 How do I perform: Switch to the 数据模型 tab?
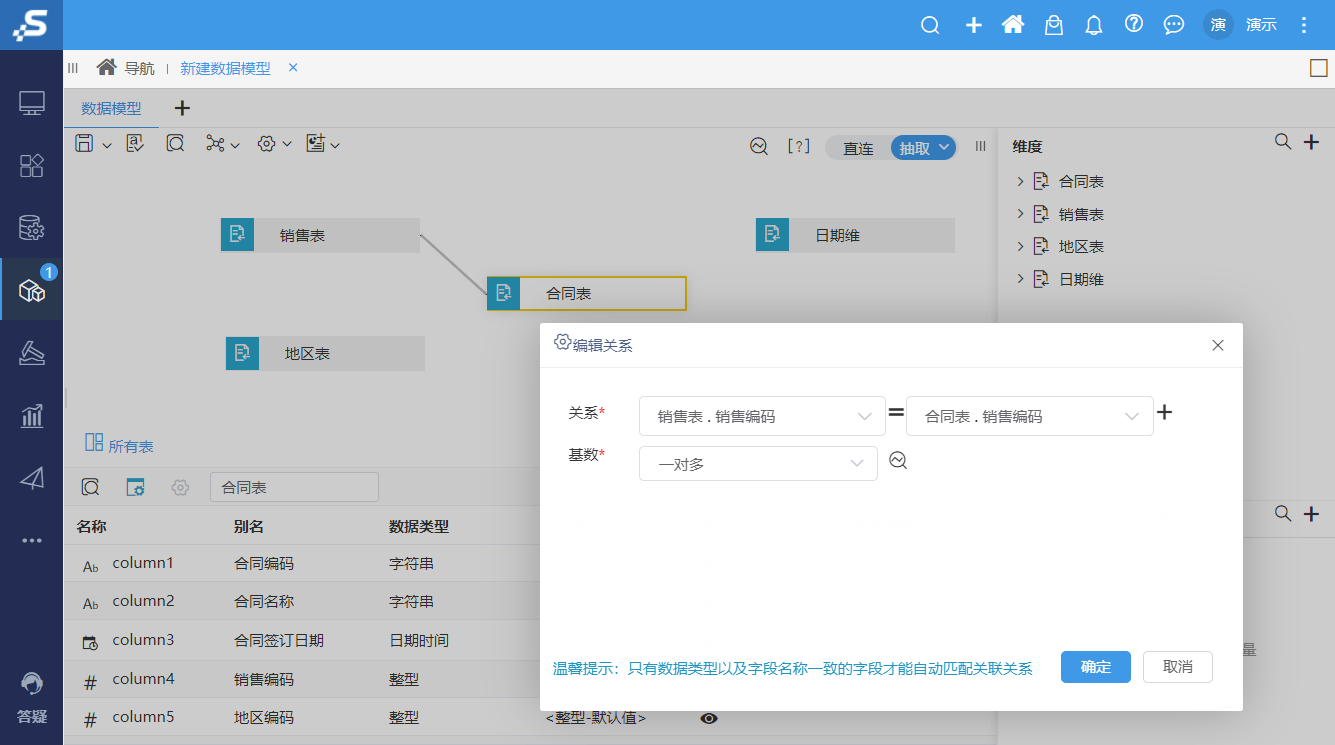coord(110,108)
